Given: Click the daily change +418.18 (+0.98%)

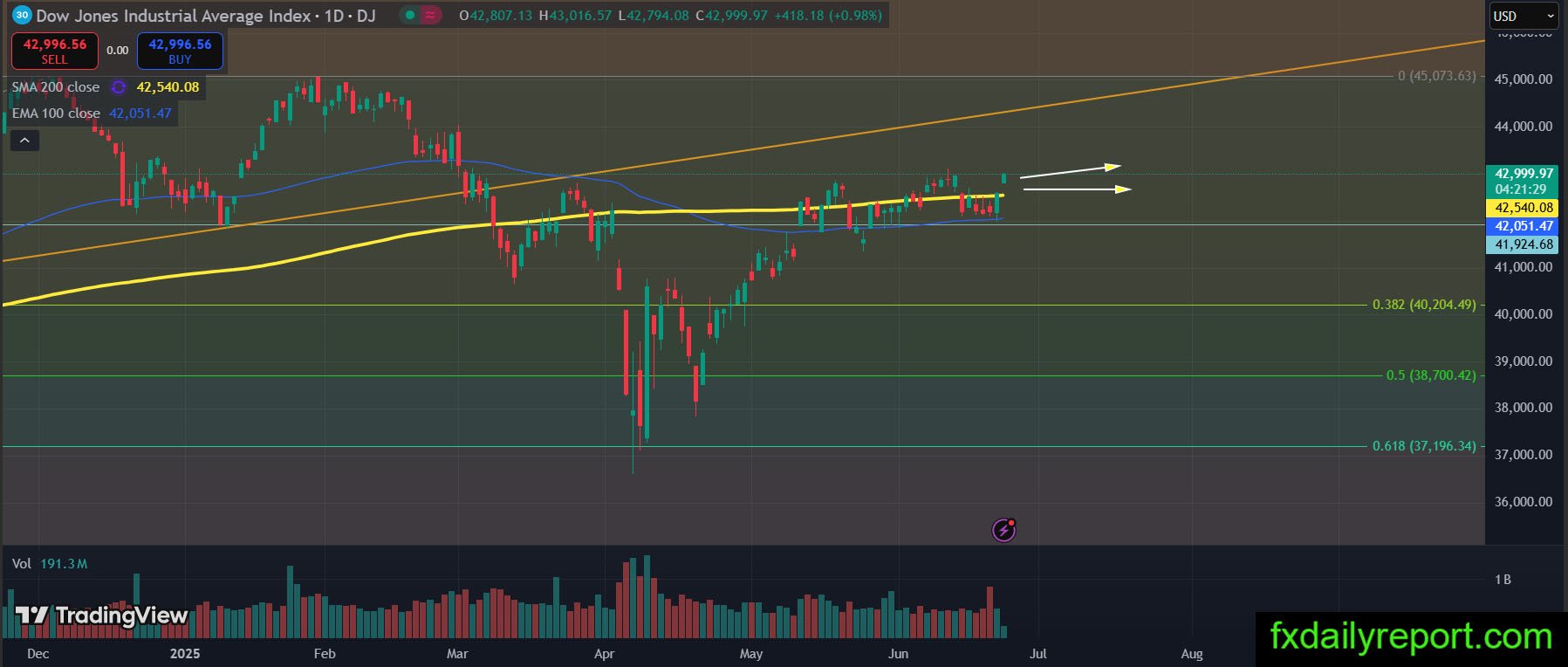Looking at the screenshot, I should click(x=829, y=15).
